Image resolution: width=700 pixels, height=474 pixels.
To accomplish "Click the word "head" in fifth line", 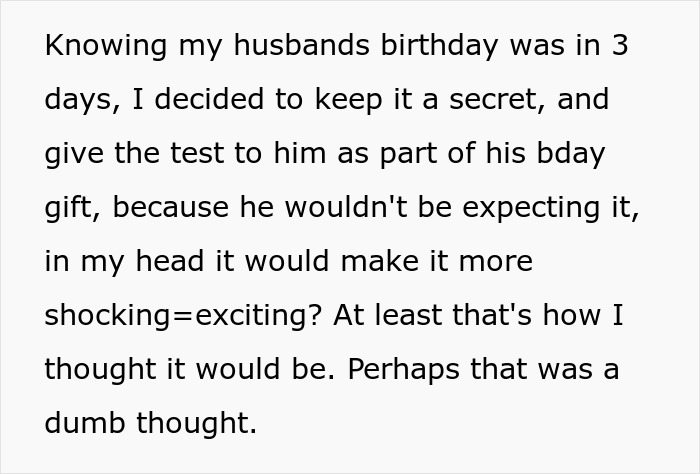I will click(170, 261).
